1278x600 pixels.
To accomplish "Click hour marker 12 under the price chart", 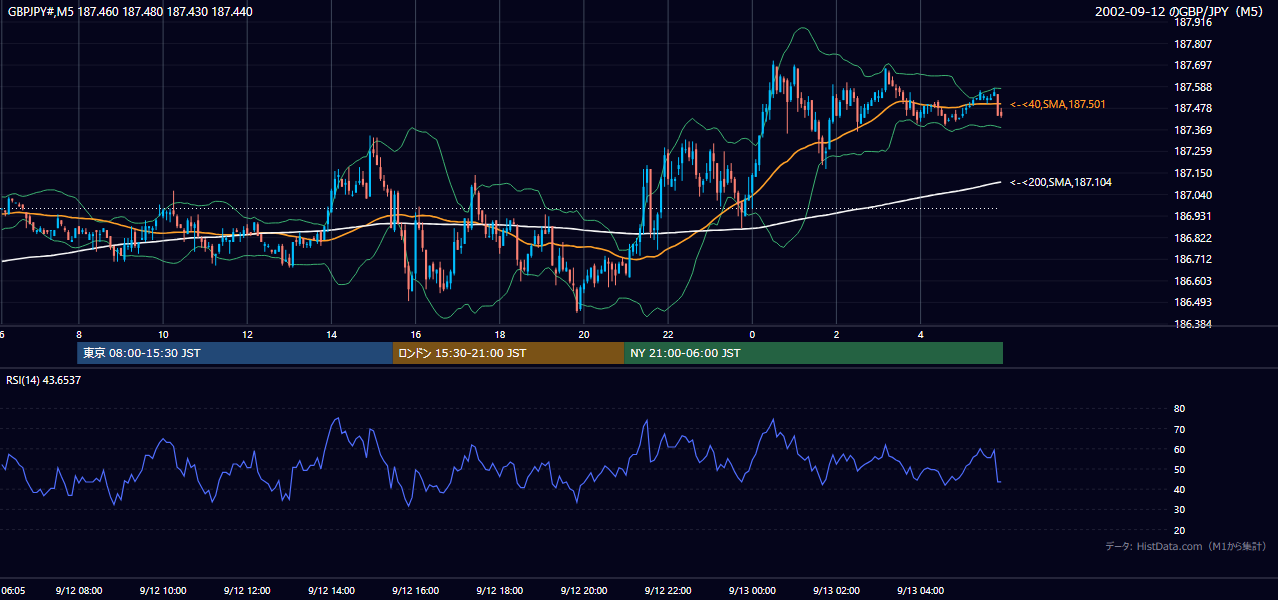I will tap(247, 334).
